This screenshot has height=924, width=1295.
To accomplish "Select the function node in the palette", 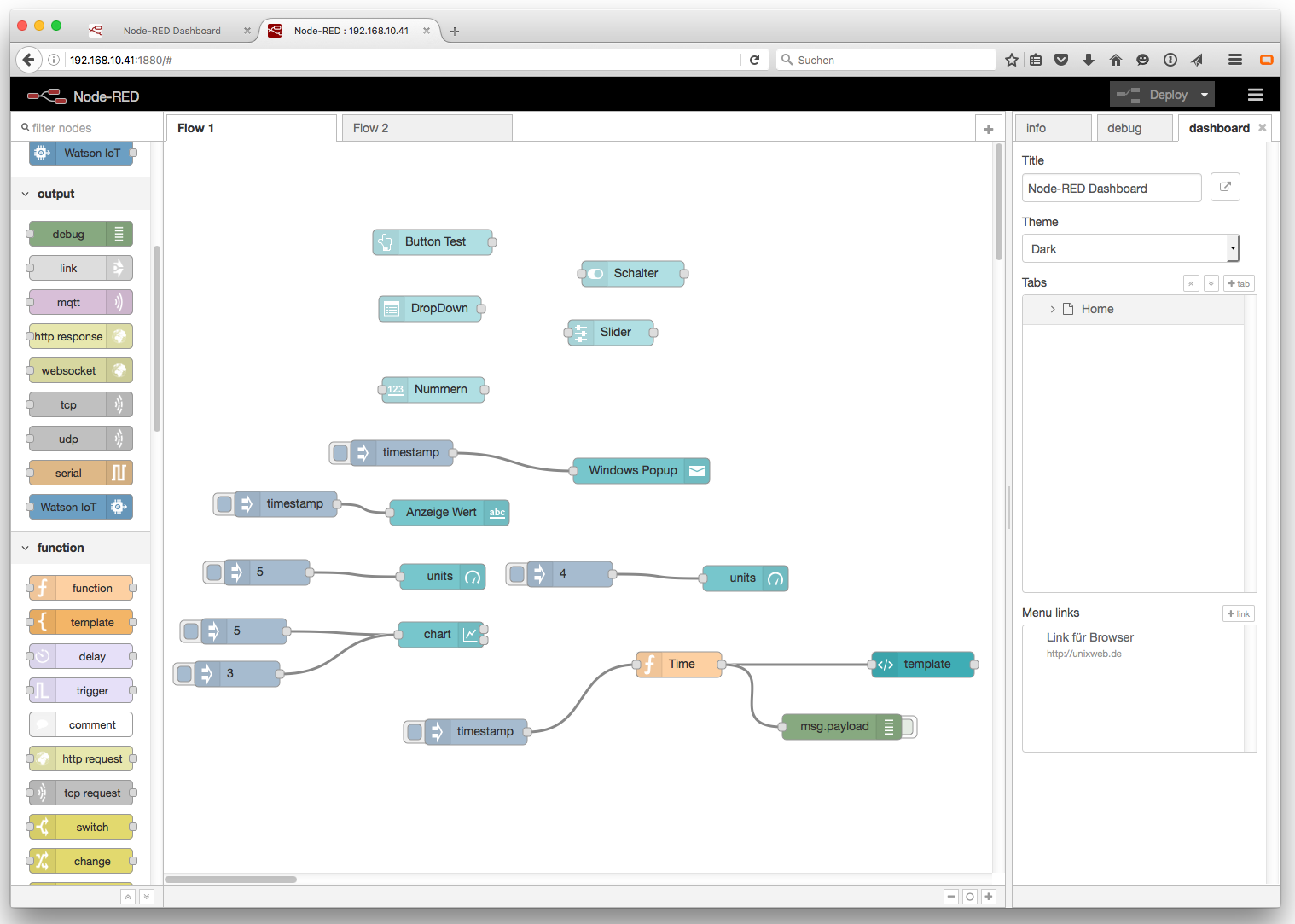I will 81,588.
